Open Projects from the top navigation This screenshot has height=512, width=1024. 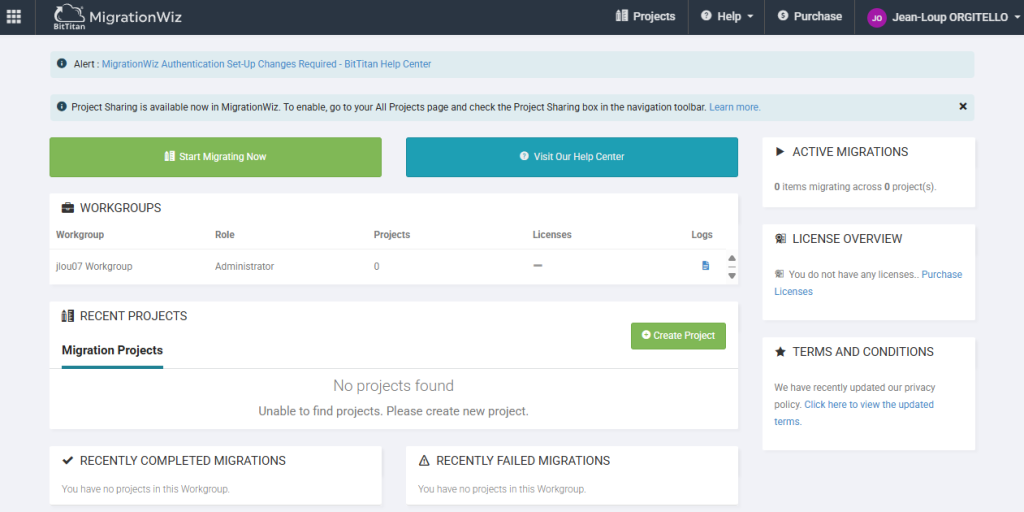[645, 16]
